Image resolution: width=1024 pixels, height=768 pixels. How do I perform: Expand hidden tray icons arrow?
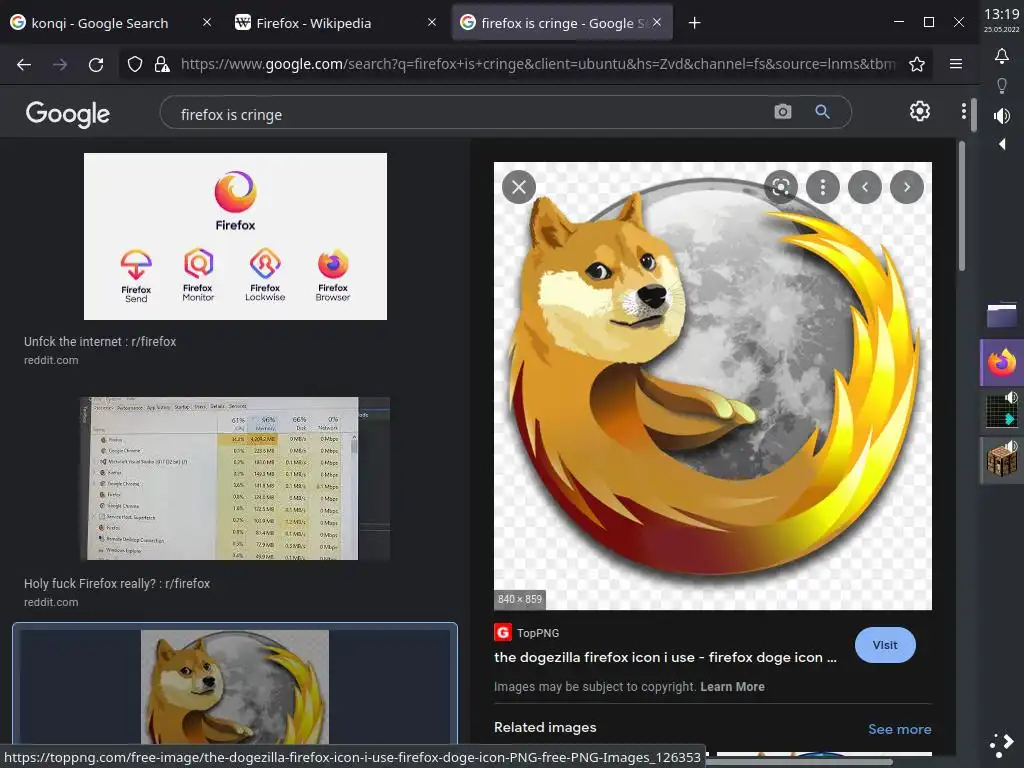[1002, 144]
